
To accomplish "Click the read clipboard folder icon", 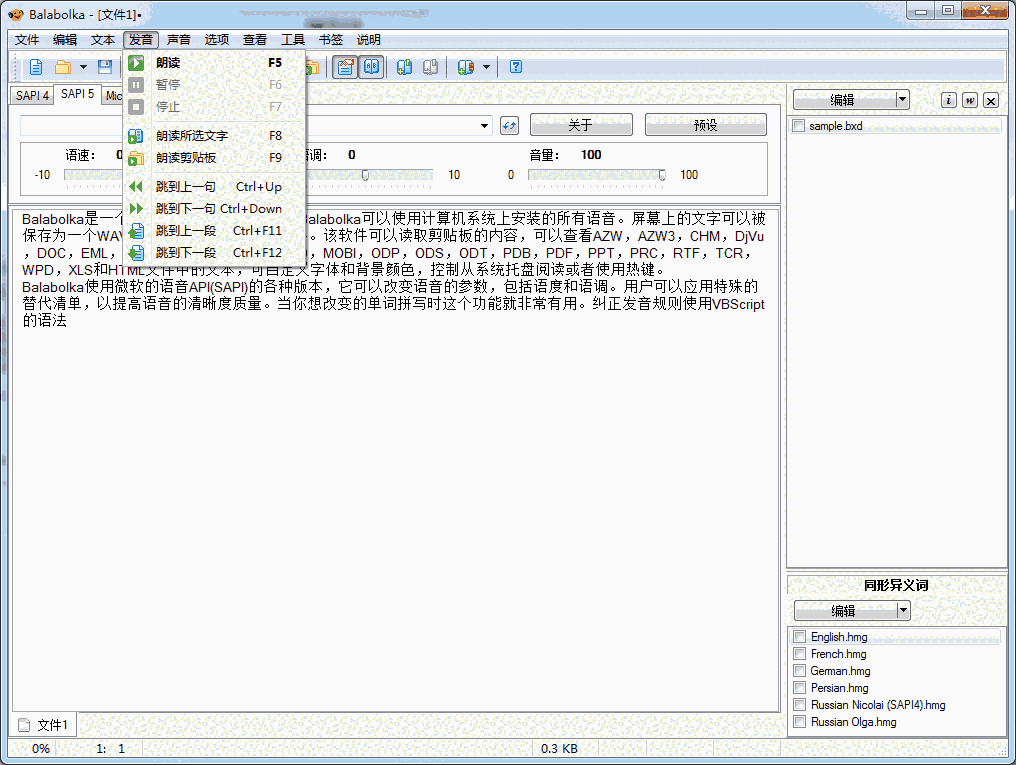I will click(135, 158).
